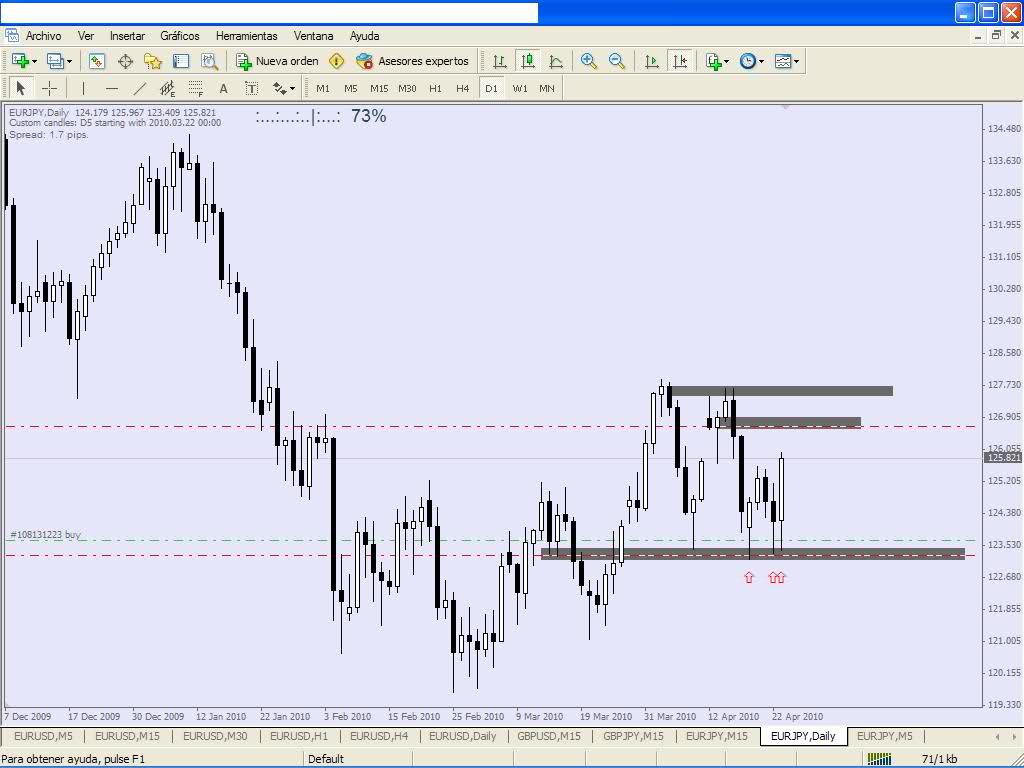The height and width of the screenshot is (768, 1024).
Task: Toggle Auto Scroll chart icon
Action: (x=652, y=61)
